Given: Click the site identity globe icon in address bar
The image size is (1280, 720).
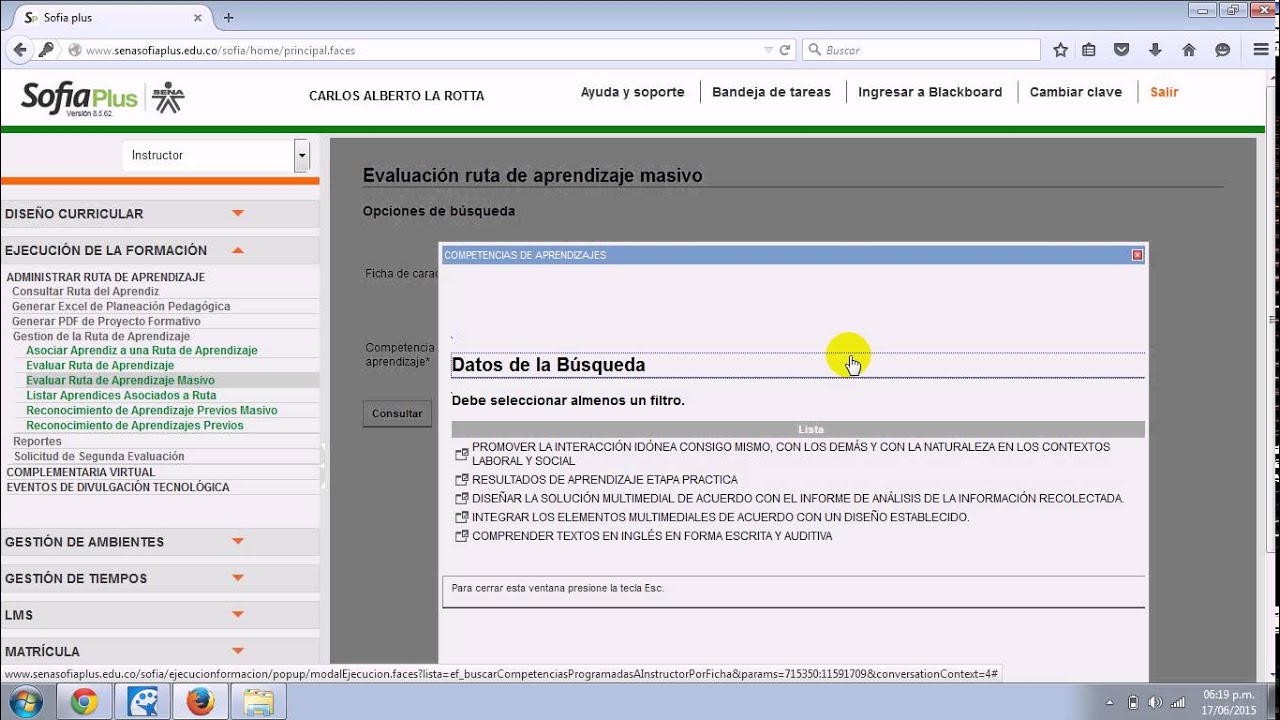Looking at the screenshot, I should [74, 50].
